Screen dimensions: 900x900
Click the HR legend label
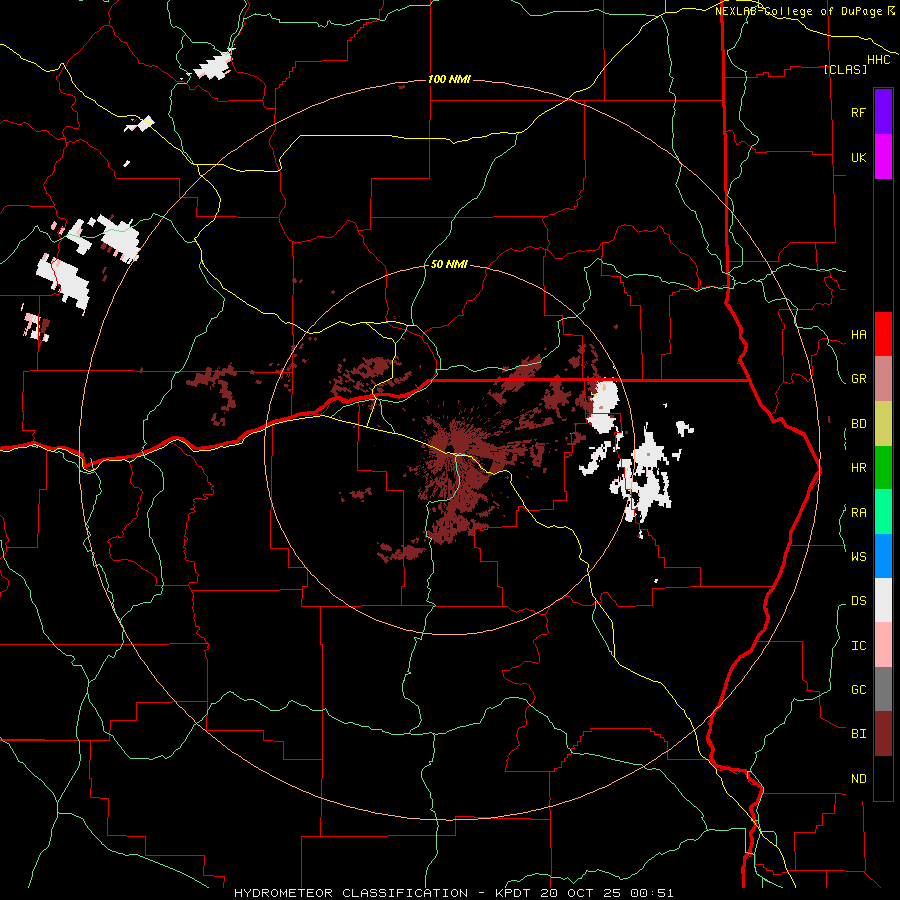(858, 468)
